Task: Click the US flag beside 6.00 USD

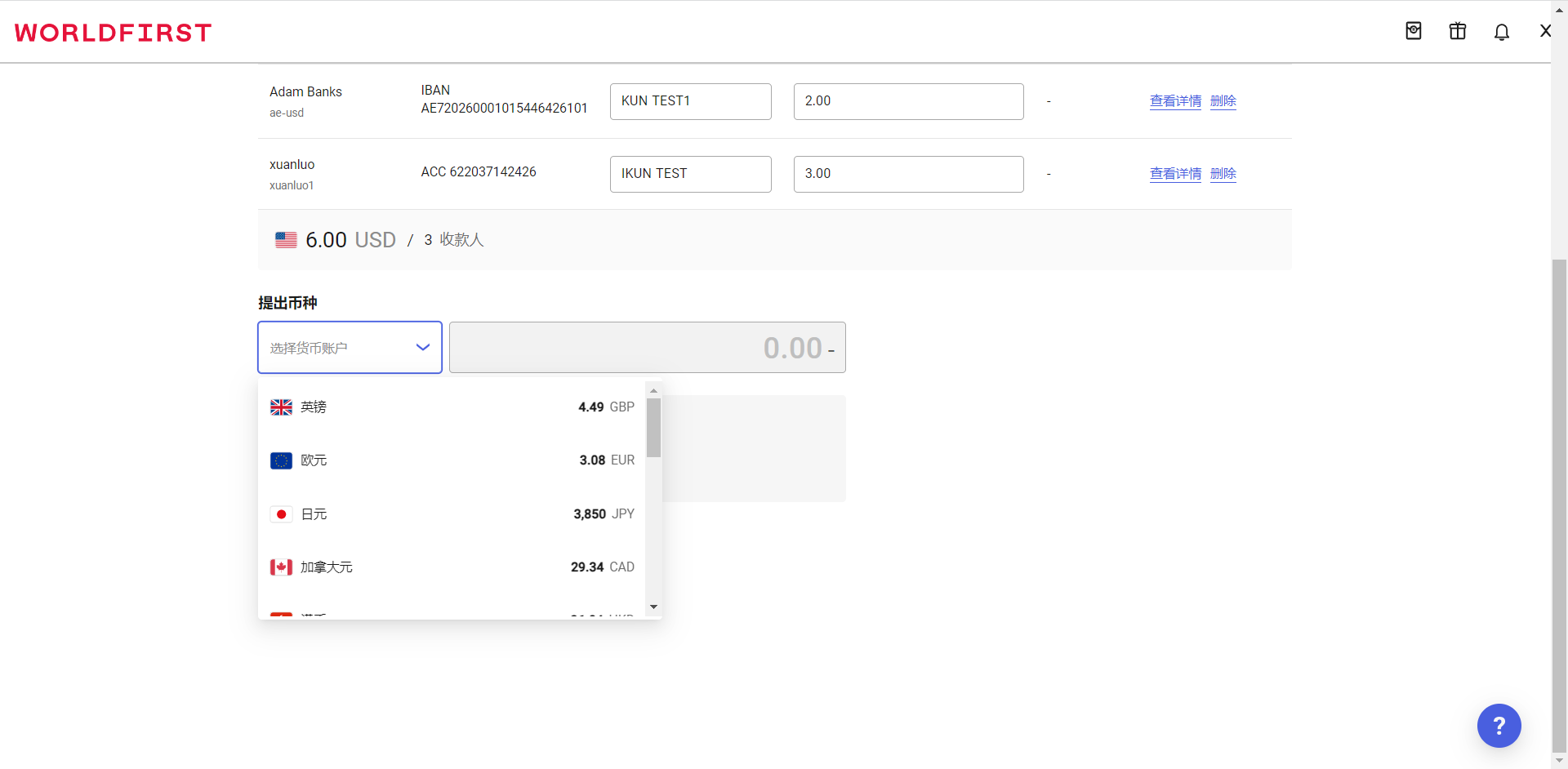Action: 286,240
